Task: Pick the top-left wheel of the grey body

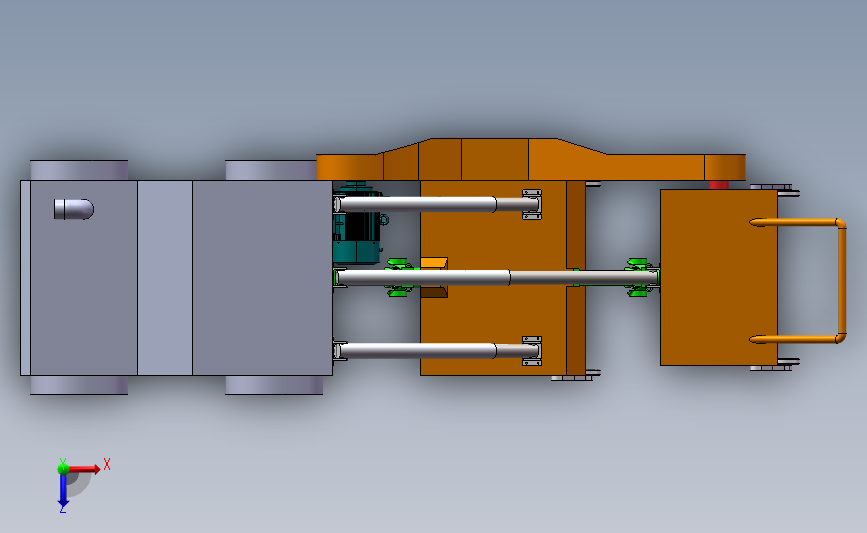Action: pyautogui.click(x=79, y=170)
